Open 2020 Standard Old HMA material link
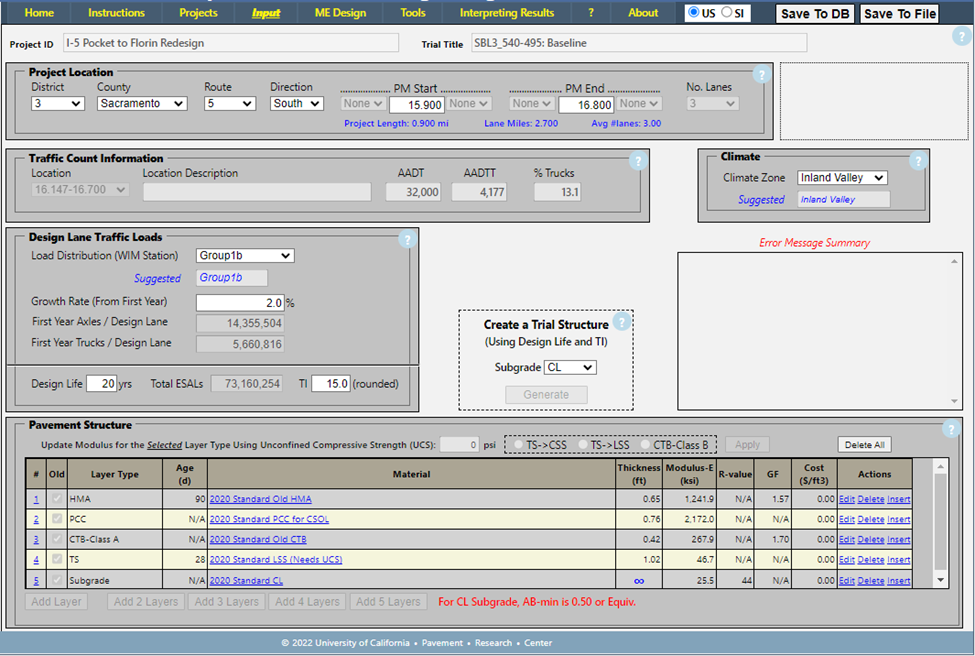This screenshot has height=656, width=975. pyautogui.click(x=260, y=499)
